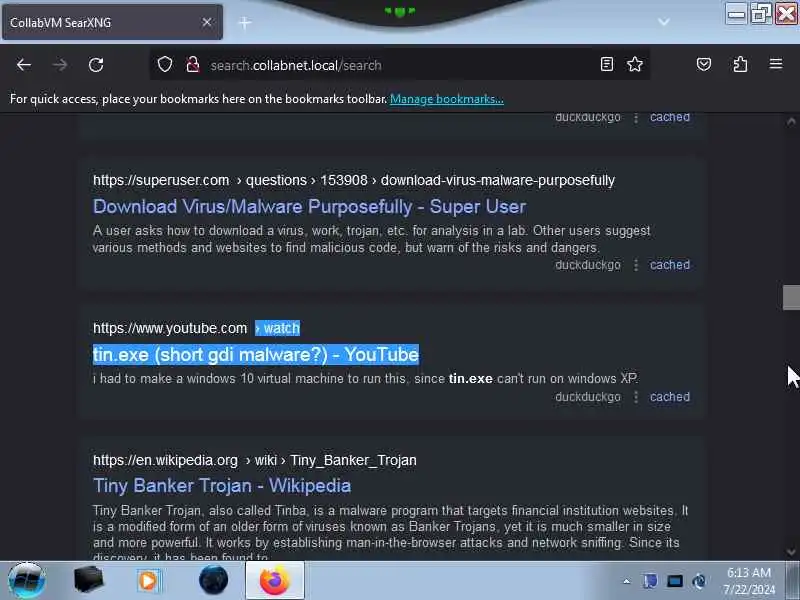Image resolution: width=800 pixels, height=600 pixels.
Task: Toggle reader view in address bar
Action: click(x=607, y=64)
